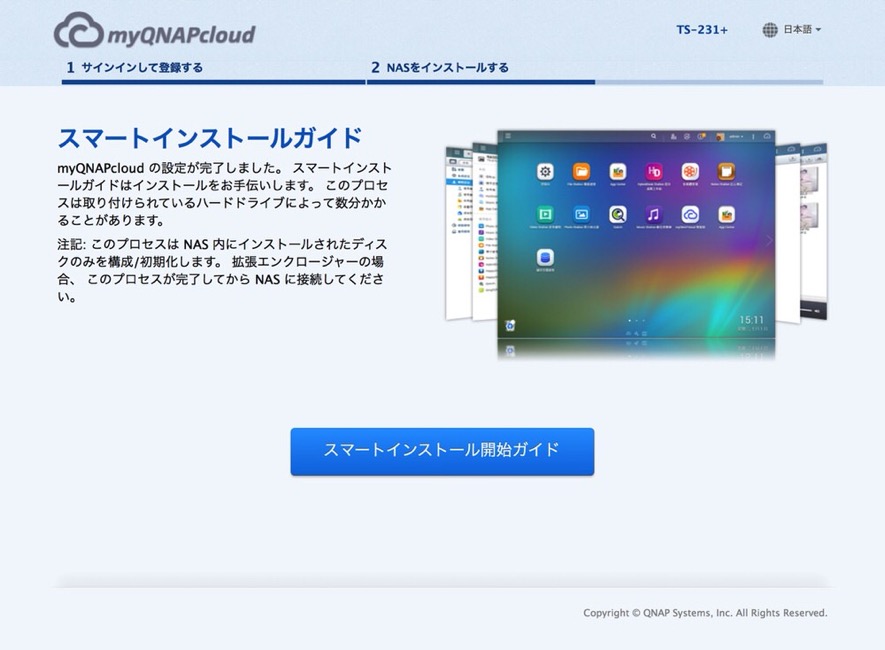
Task: Click the スマートインストールガイド heading
Action: pos(209,138)
